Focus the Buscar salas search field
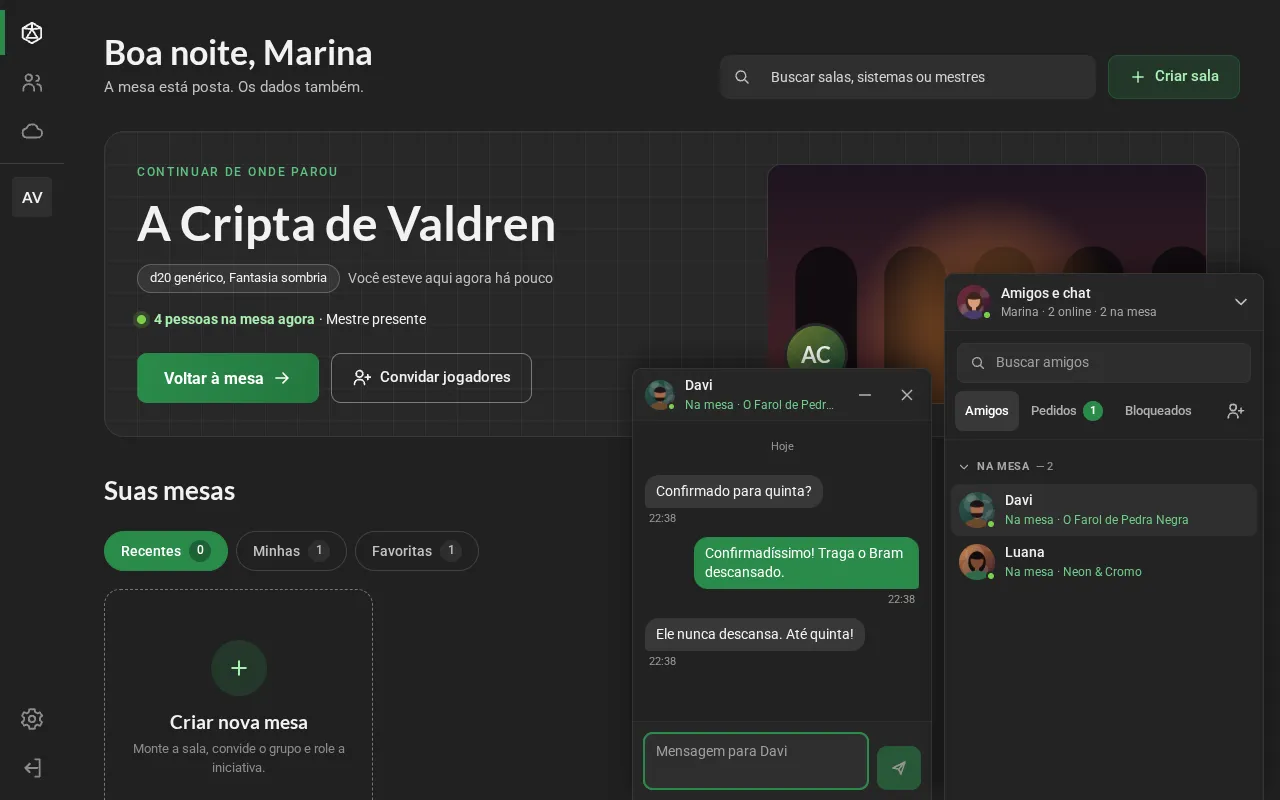Screen dimensions: 1280x800 [x=908, y=77]
